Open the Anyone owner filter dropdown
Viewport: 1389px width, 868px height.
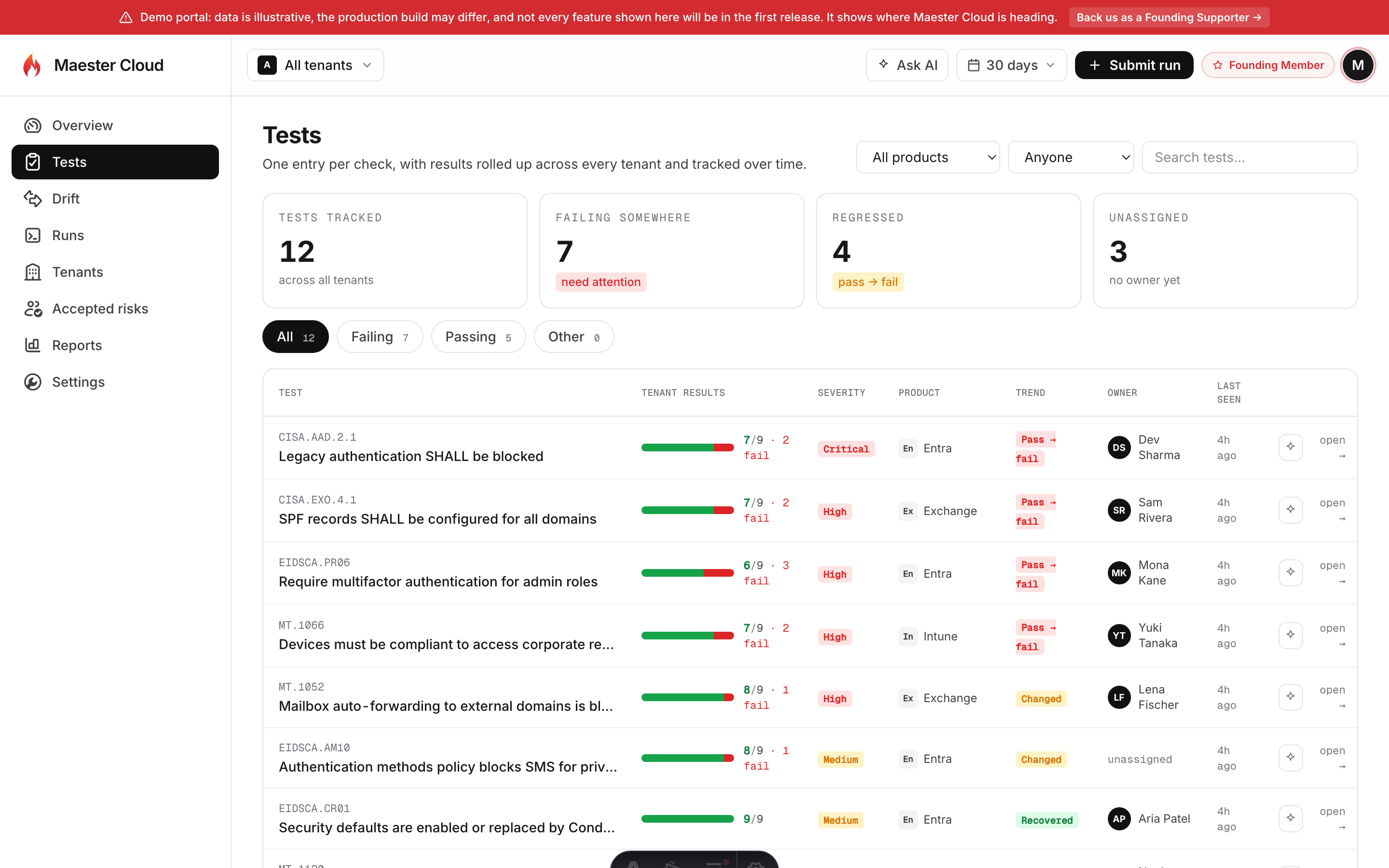tap(1071, 157)
